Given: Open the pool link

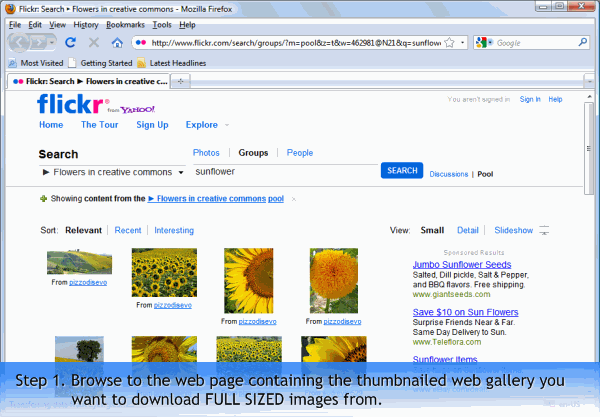Looking at the screenshot, I should point(276,199).
